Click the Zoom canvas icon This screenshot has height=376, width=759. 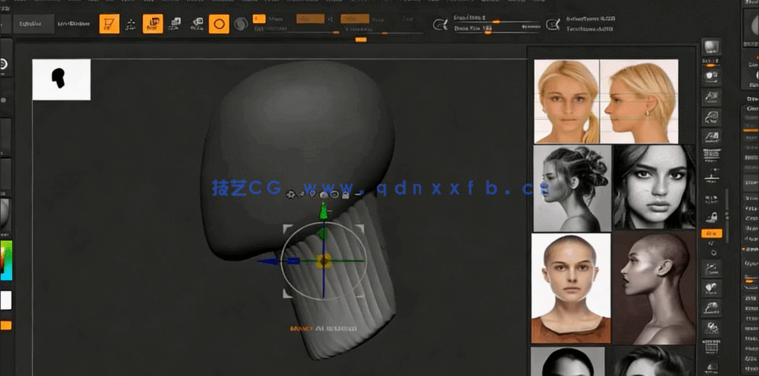tap(711, 97)
